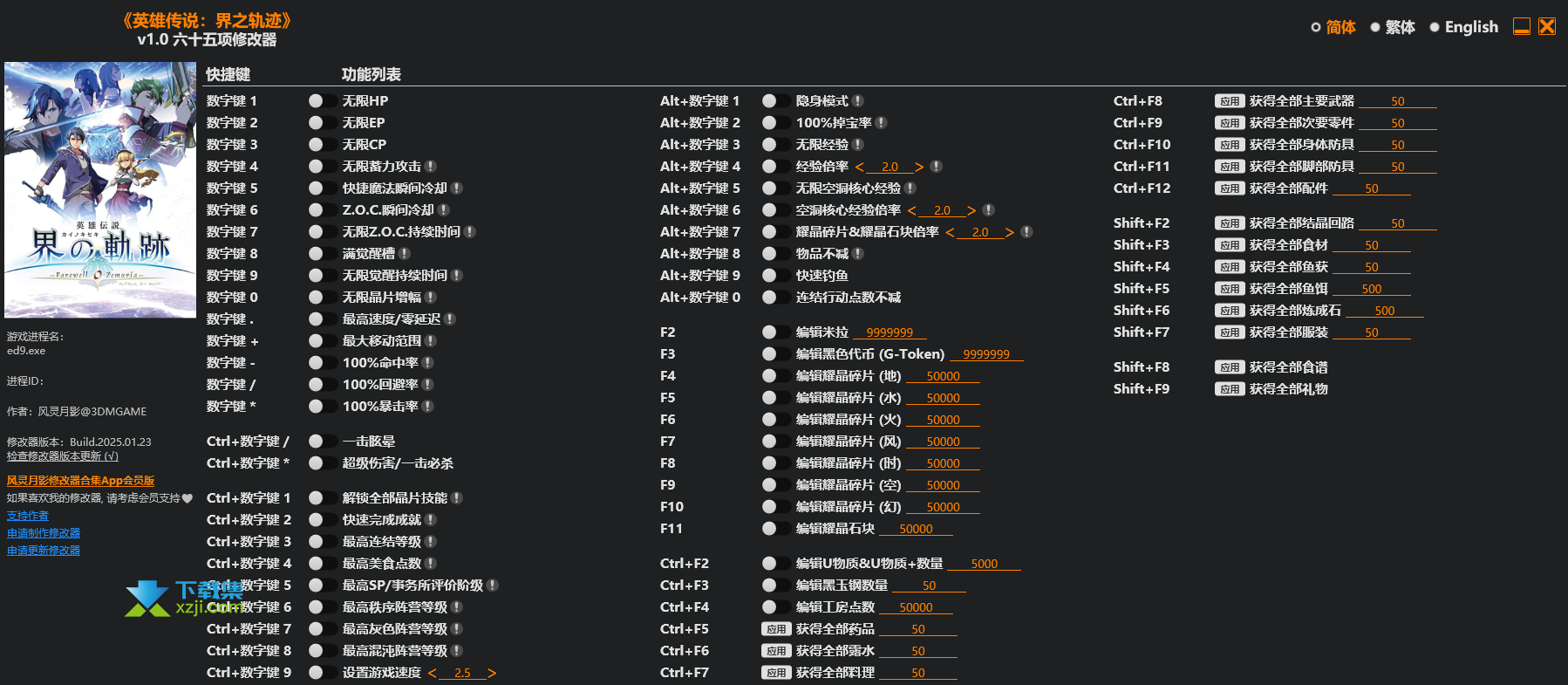Open 支持作者 link
The image size is (1568, 685).
(28, 516)
